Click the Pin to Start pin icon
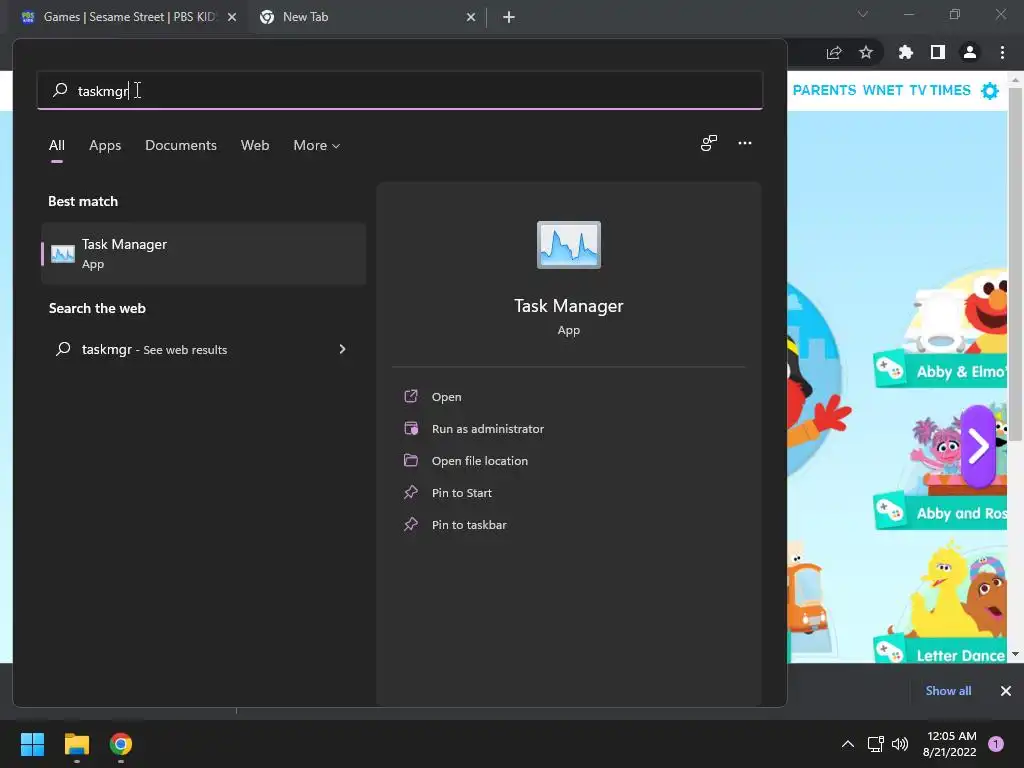This screenshot has height=768, width=1024. point(411,492)
